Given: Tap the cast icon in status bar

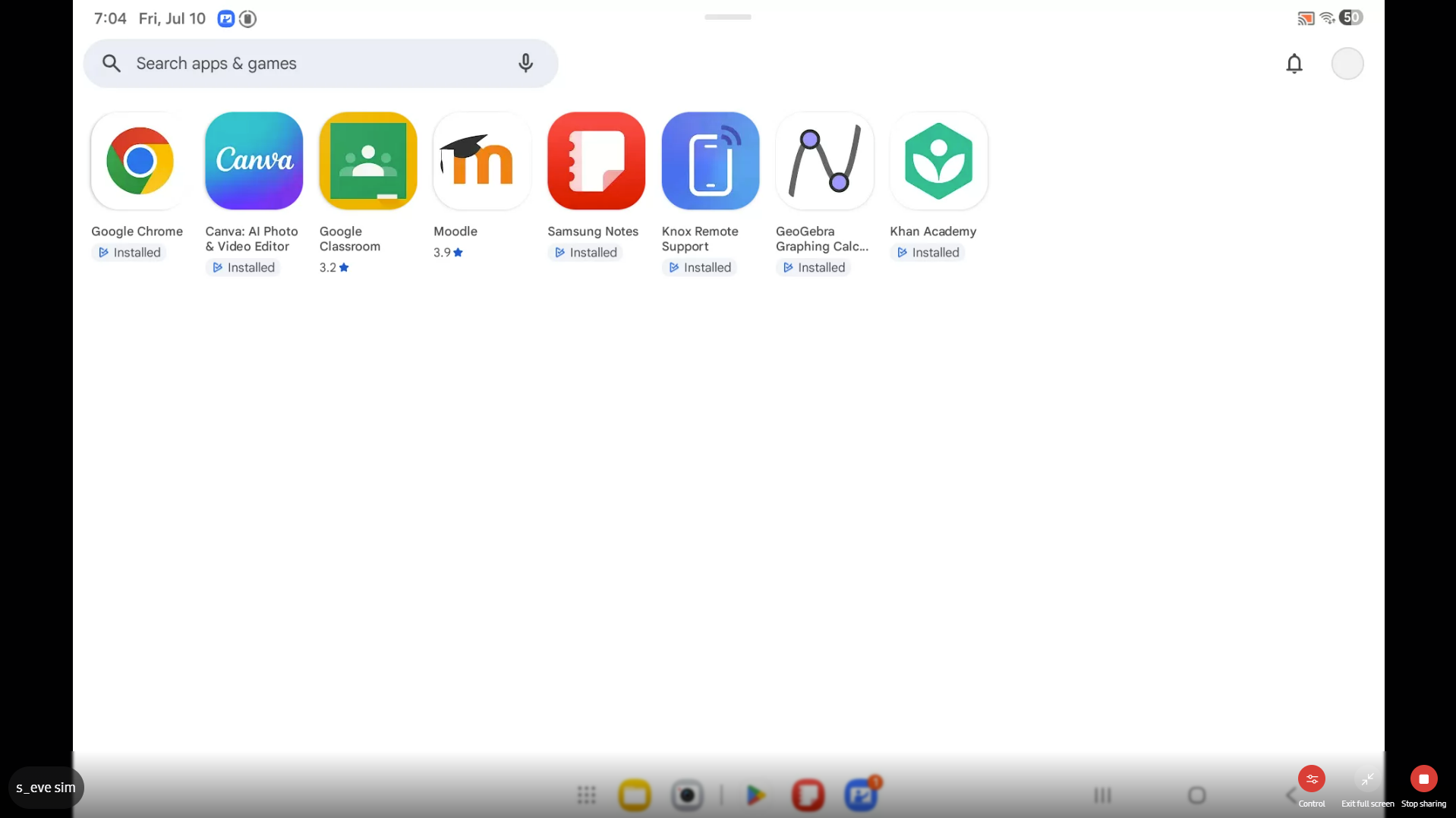Looking at the screenshot, I should [1306, 18].
